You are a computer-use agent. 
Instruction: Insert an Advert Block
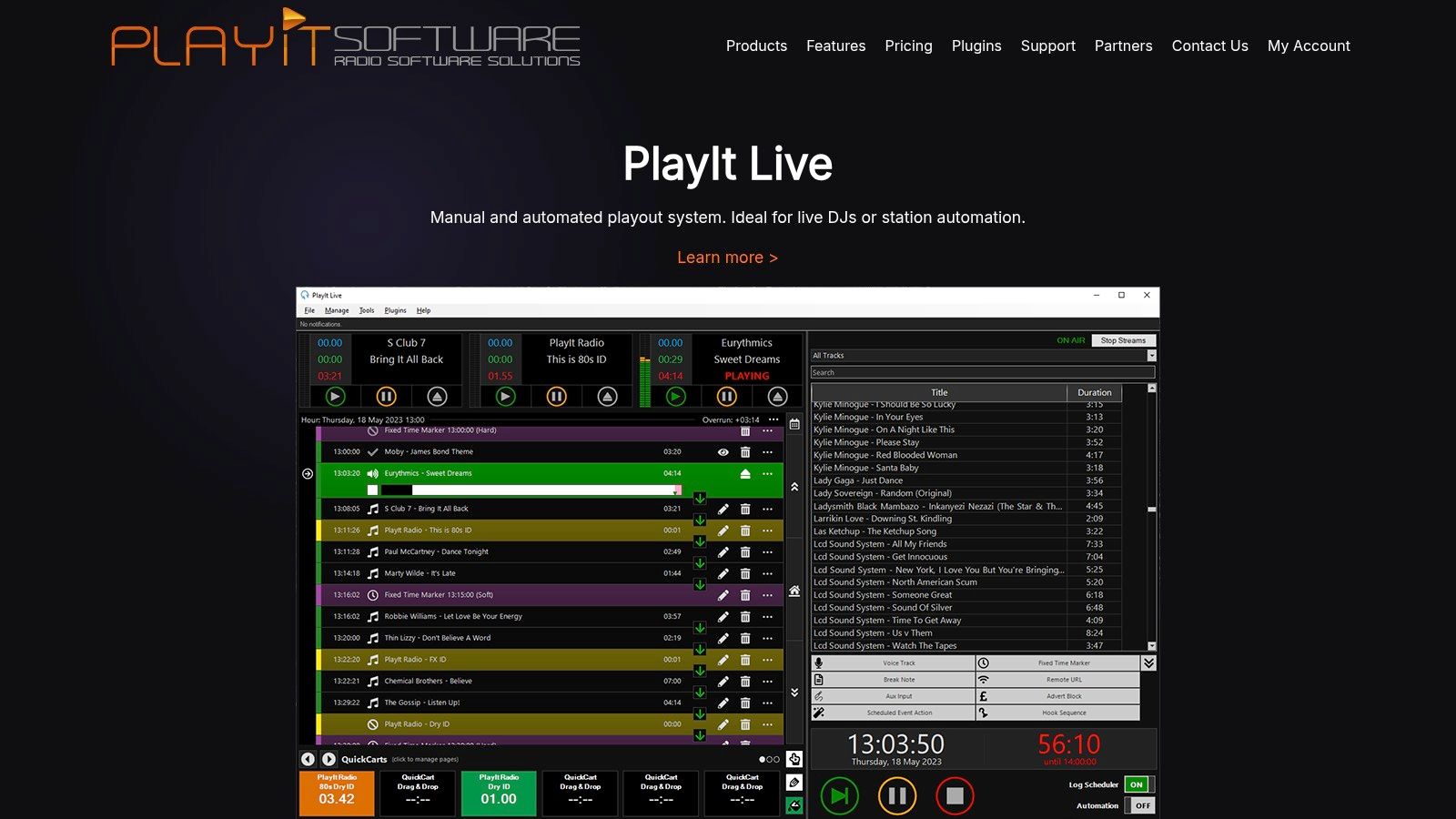point(1058,696)
